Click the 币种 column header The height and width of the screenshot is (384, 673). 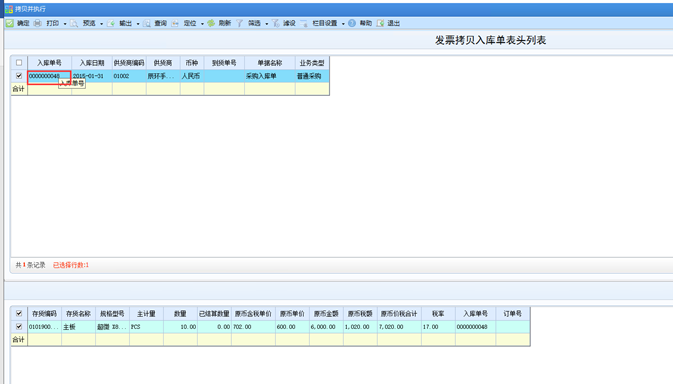(x=192, y=63)
